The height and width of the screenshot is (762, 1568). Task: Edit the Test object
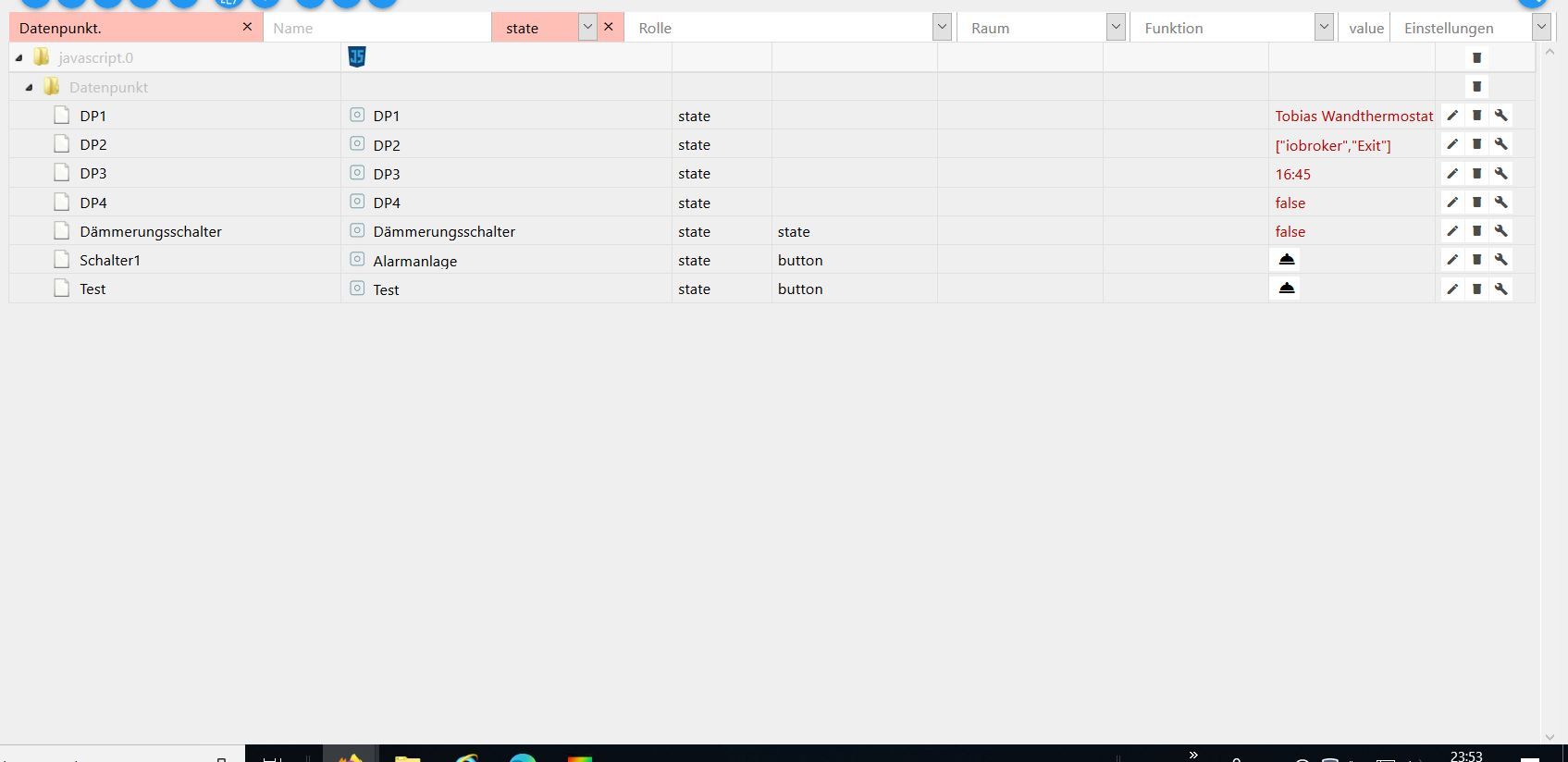tap(1452, 289)
